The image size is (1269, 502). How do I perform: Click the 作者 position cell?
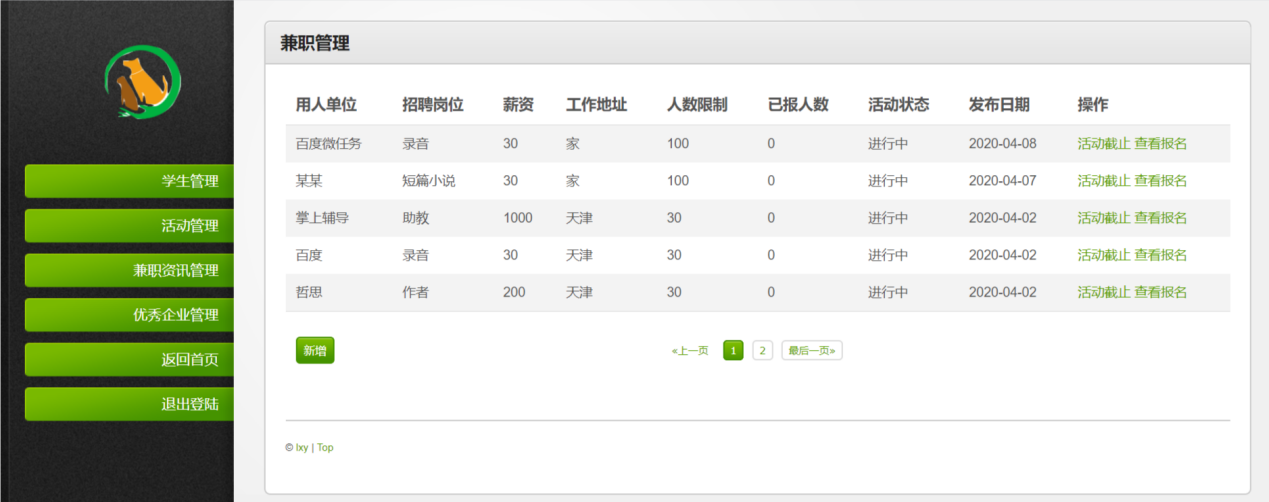[415, 292]
